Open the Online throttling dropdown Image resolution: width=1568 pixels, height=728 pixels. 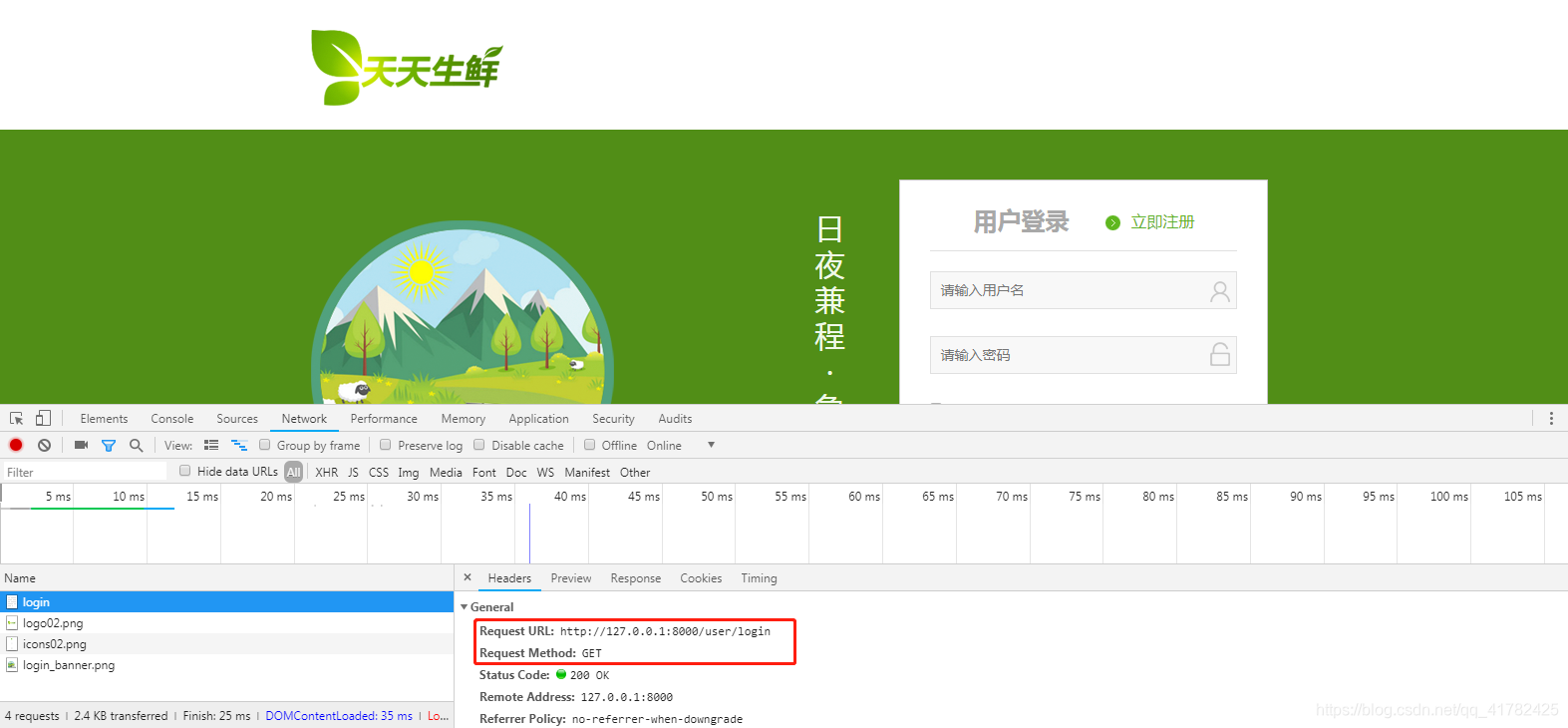point(681,446)
